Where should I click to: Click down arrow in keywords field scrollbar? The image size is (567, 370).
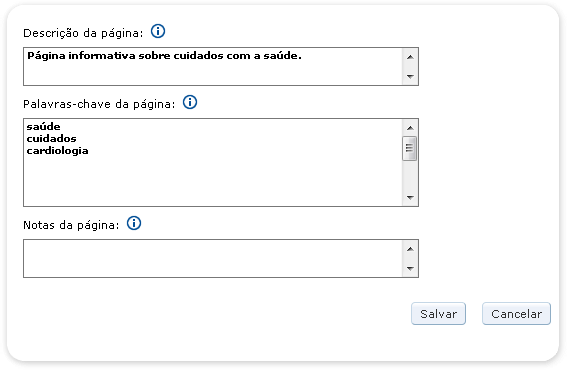(410, 197)
